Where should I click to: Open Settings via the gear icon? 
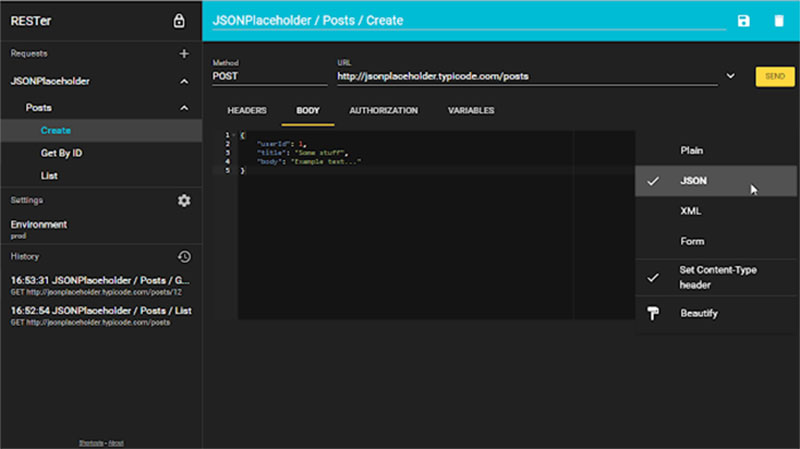click(x=184, y=201)
